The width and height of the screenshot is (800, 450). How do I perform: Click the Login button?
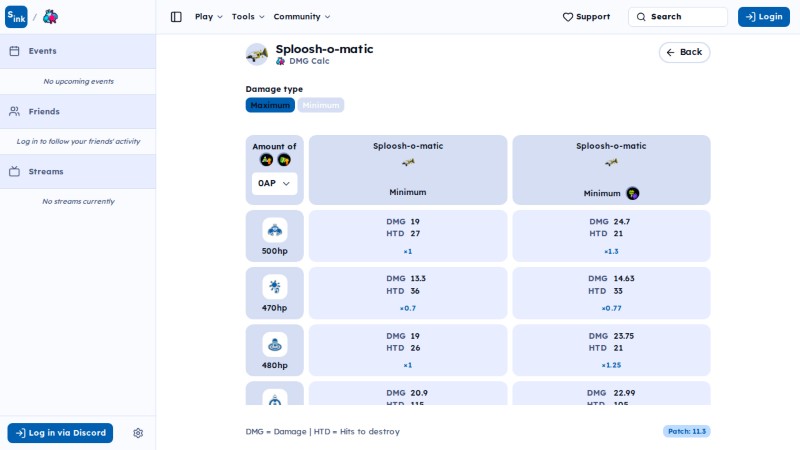point(764,17)
